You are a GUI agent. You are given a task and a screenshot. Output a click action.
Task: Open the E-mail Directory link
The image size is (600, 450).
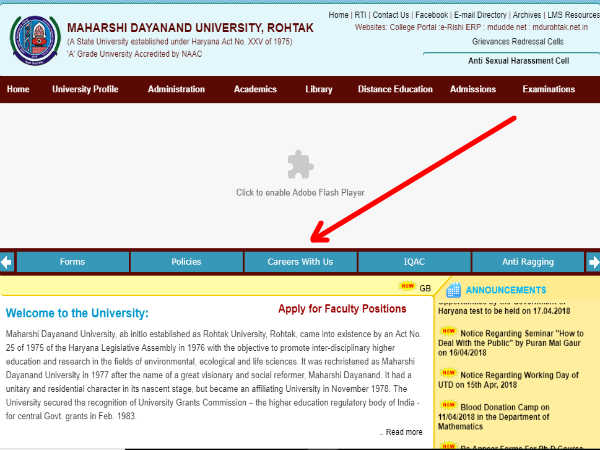click(x=480, y=15)
